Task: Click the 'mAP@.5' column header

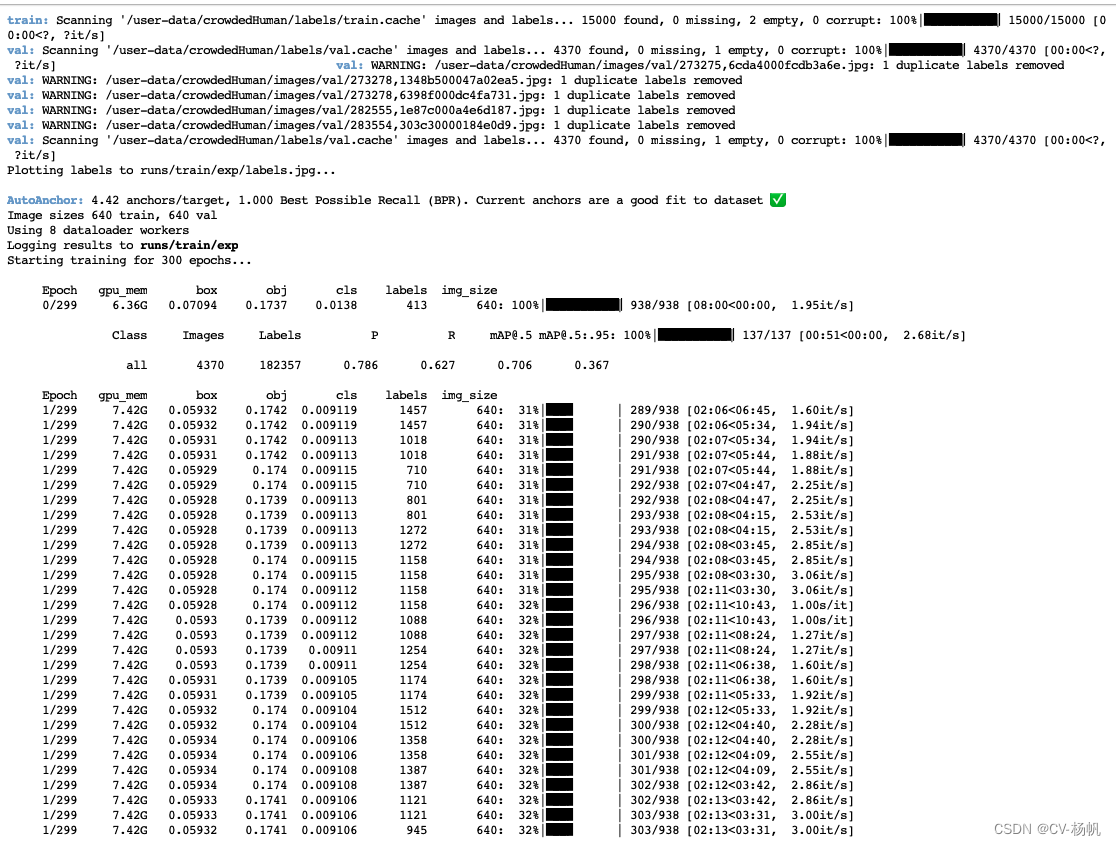Action: tap(510, 335)
